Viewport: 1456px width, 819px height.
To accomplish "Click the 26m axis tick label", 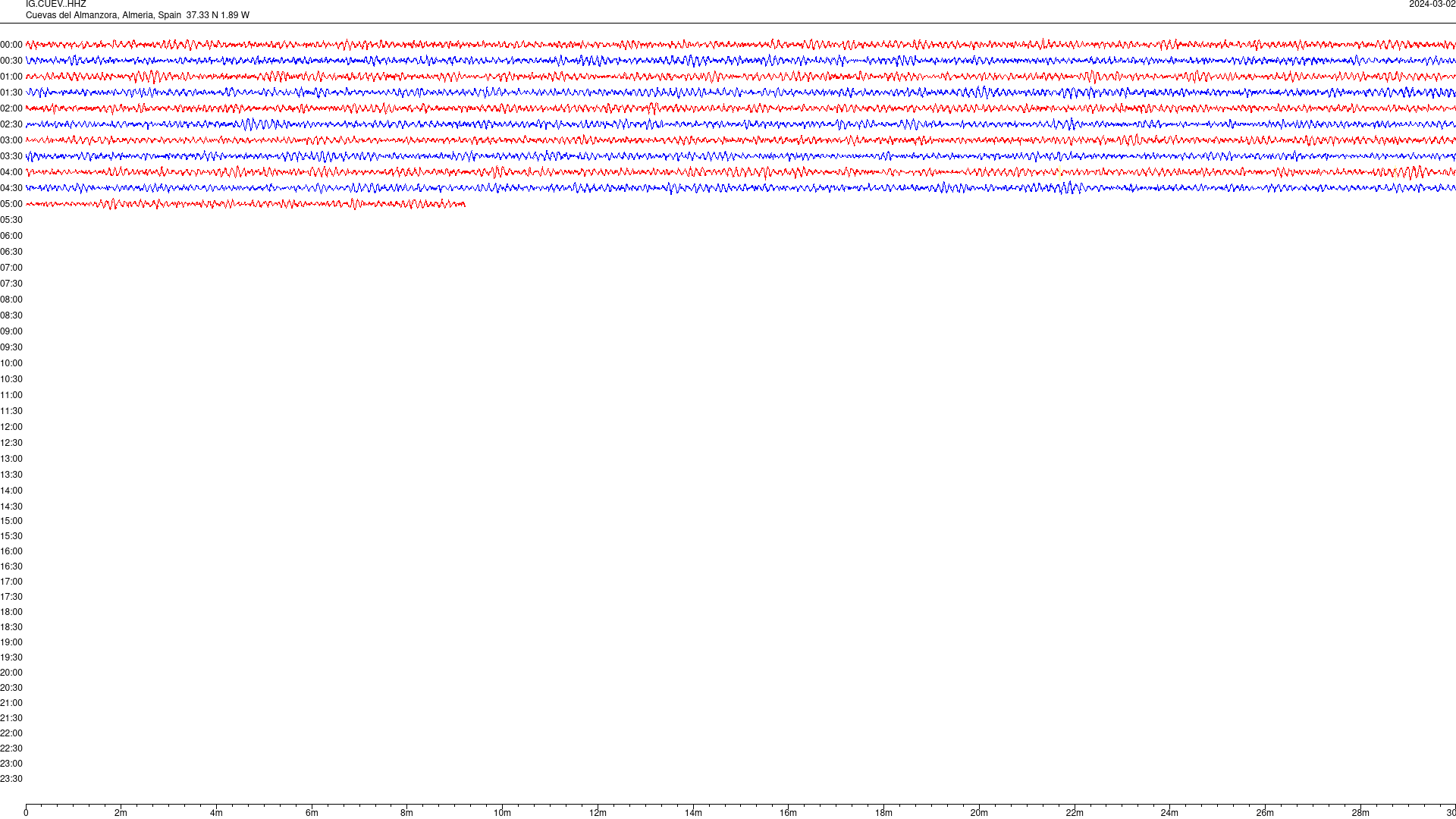I will click(x=1265, y=813).
